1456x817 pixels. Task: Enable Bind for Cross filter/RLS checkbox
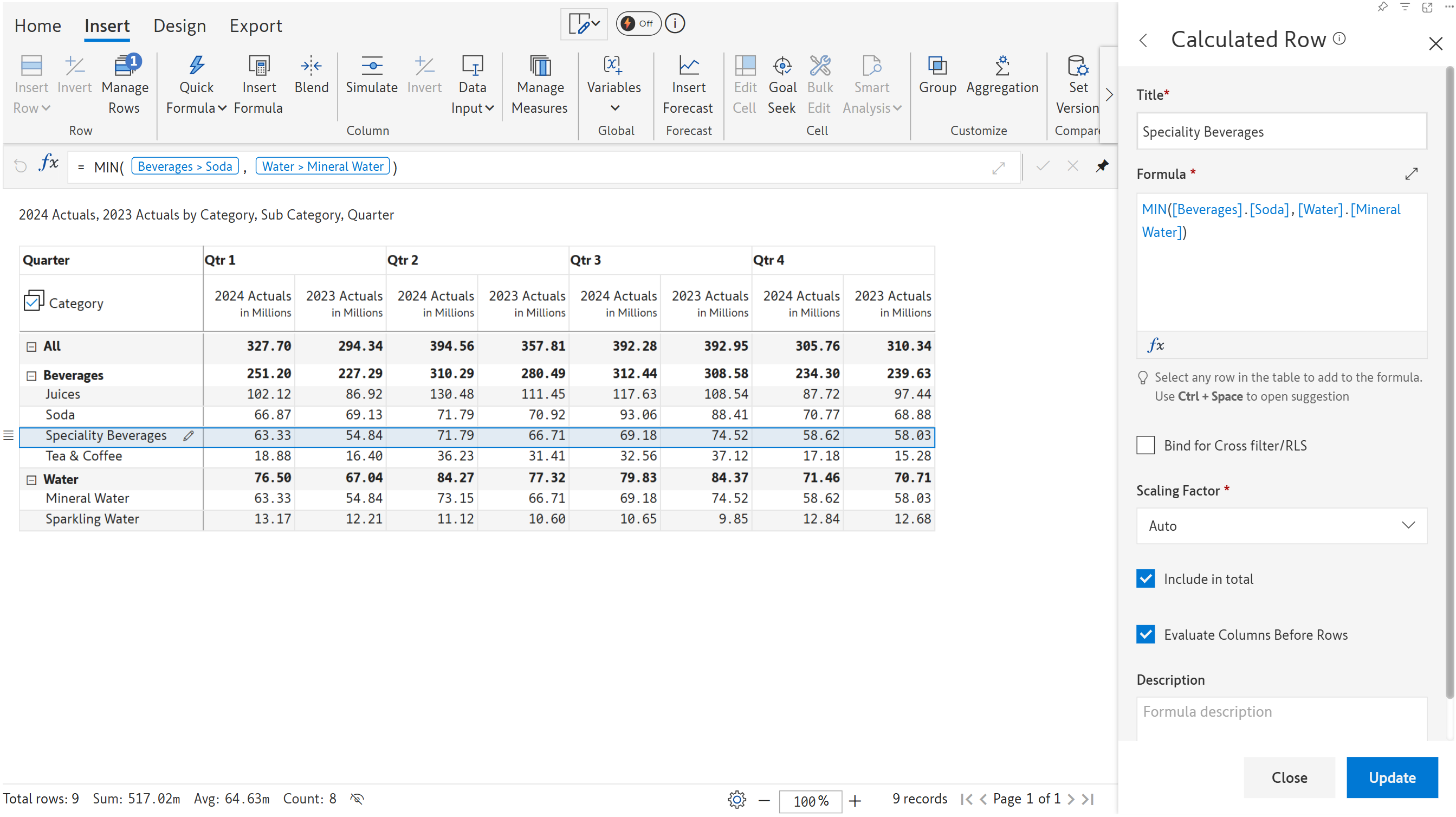(1145, 446)
